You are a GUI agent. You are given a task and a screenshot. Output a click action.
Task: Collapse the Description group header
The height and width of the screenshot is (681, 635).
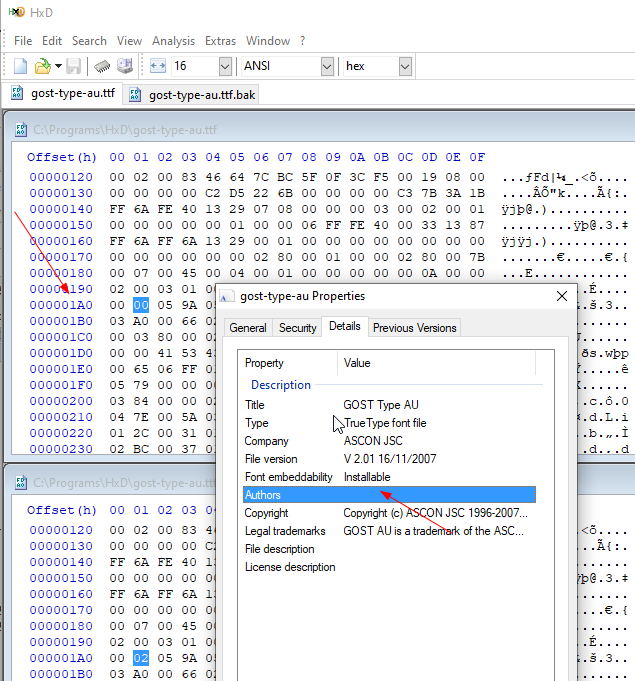(281, 385)
